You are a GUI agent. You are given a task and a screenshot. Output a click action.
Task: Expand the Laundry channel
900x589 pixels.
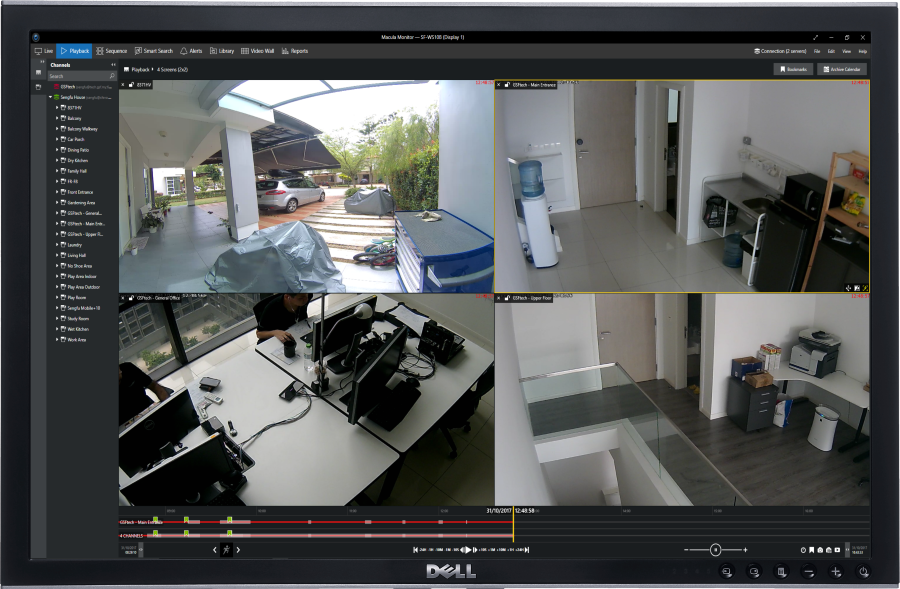point(57,245)
